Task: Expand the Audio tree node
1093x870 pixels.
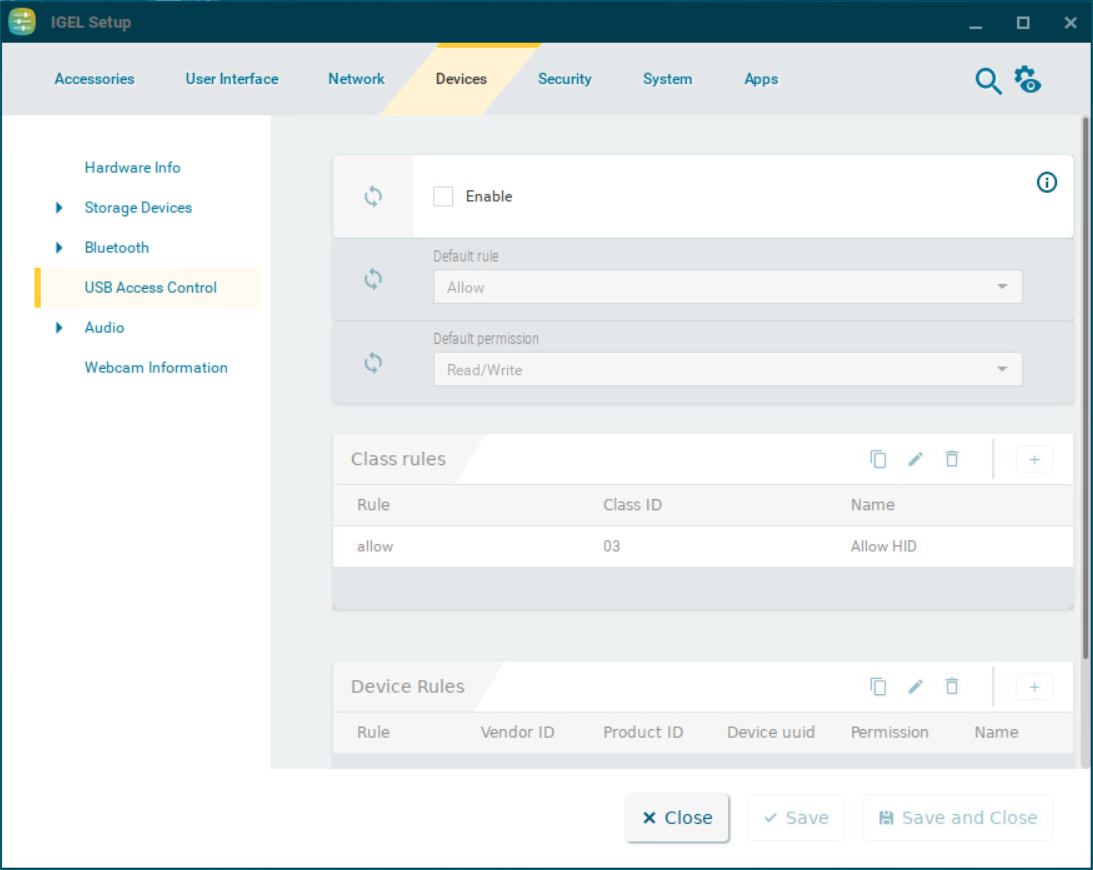Action: pyautogui.click(x=59, y=328)
